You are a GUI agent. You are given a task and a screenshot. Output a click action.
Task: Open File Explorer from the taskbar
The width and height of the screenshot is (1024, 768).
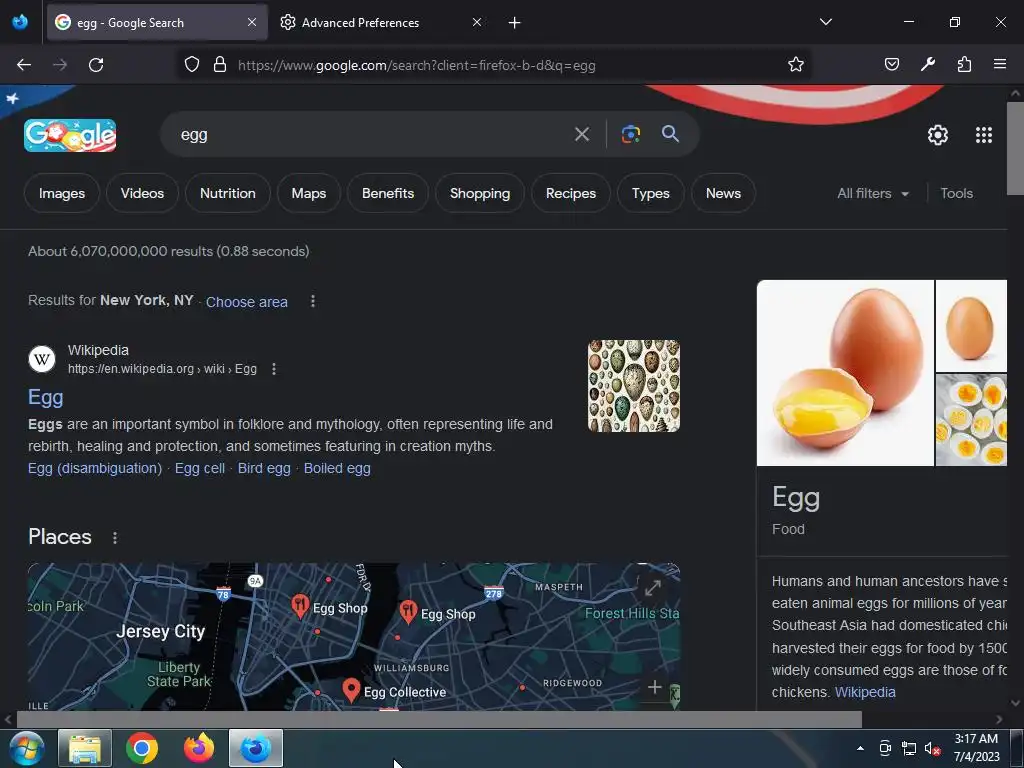pyautogui.click(x=85, y=748)
